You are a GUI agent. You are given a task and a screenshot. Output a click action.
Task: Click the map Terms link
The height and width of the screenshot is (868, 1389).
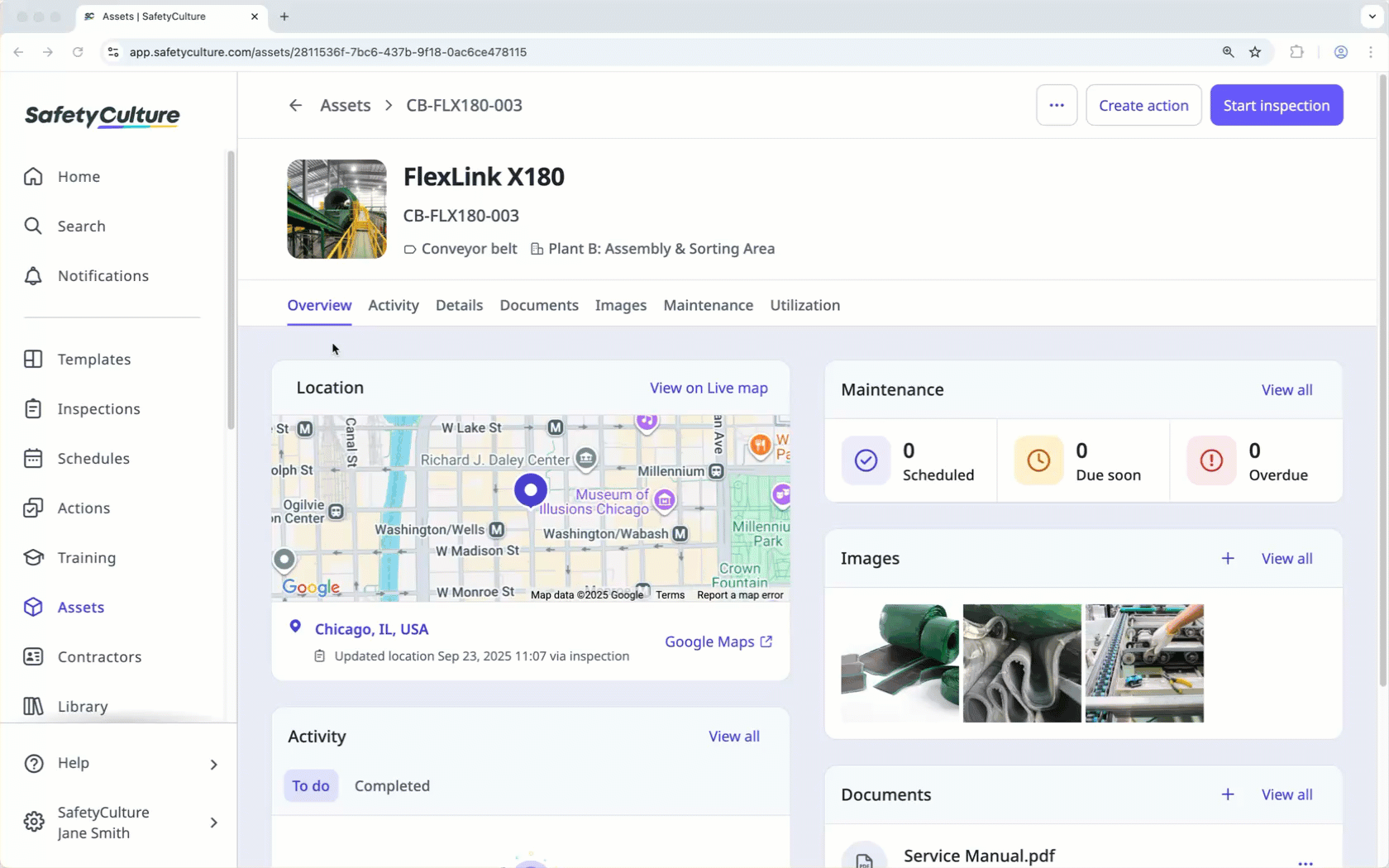click(670, 595)
